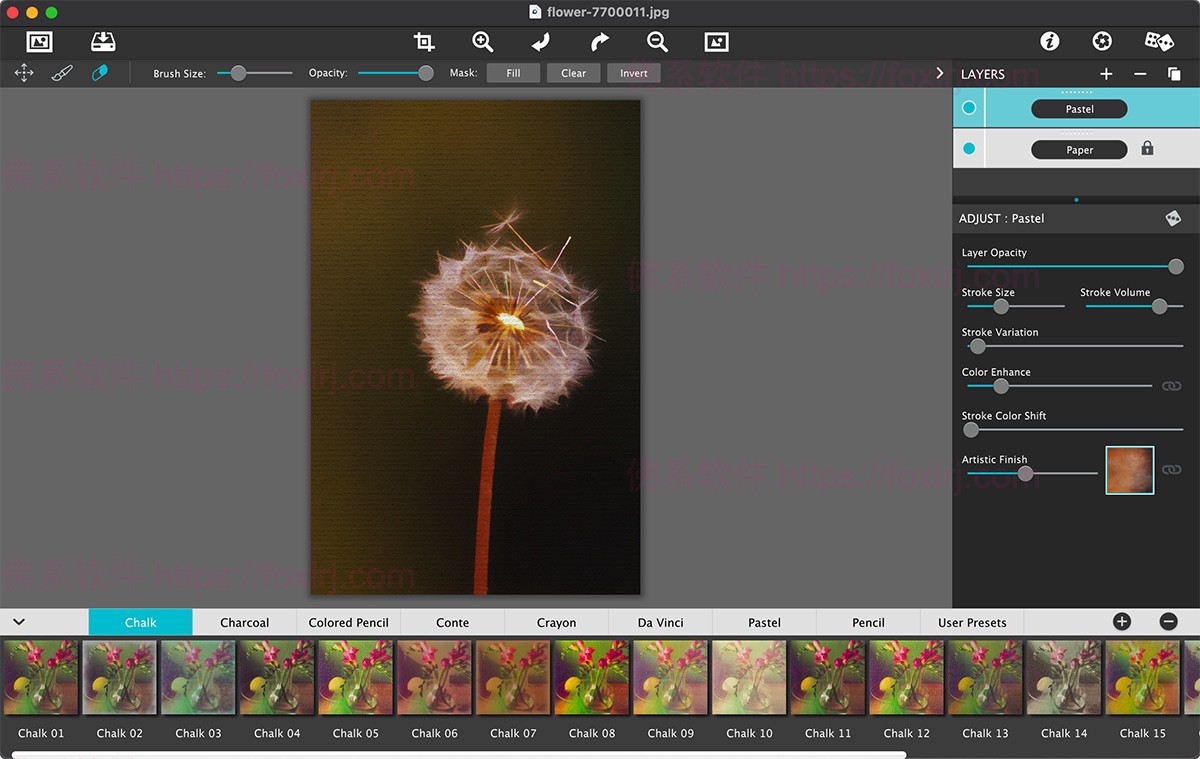Viewport: 1200px width, 759px height.
Task: Choose the Chalk 08 preset thumbnail
Action: click(x=592, y=677)
